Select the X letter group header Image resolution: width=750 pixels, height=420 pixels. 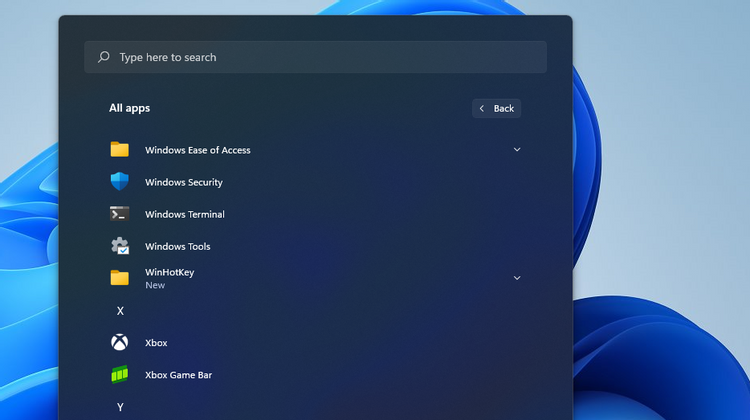(120, 311)
